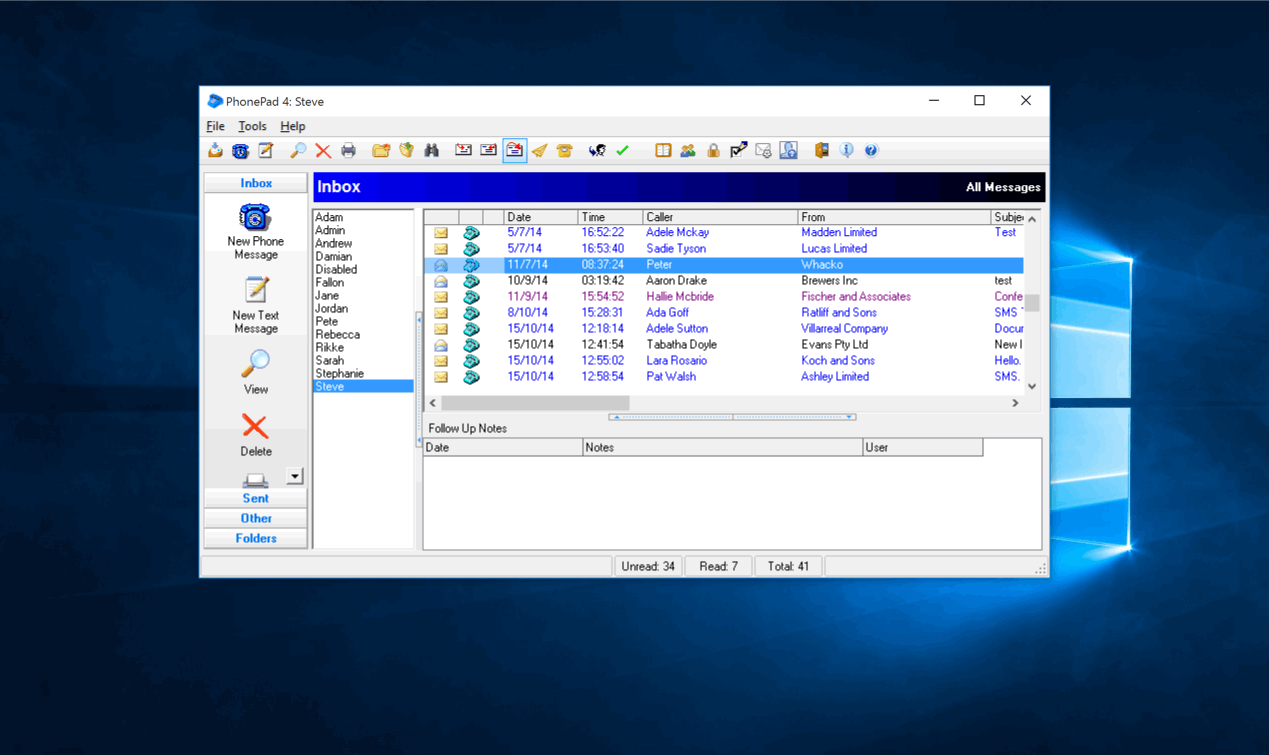Click the message list up scroll arrow
This screenshot has width=1269, height=755.
[x=1032, y=218]
